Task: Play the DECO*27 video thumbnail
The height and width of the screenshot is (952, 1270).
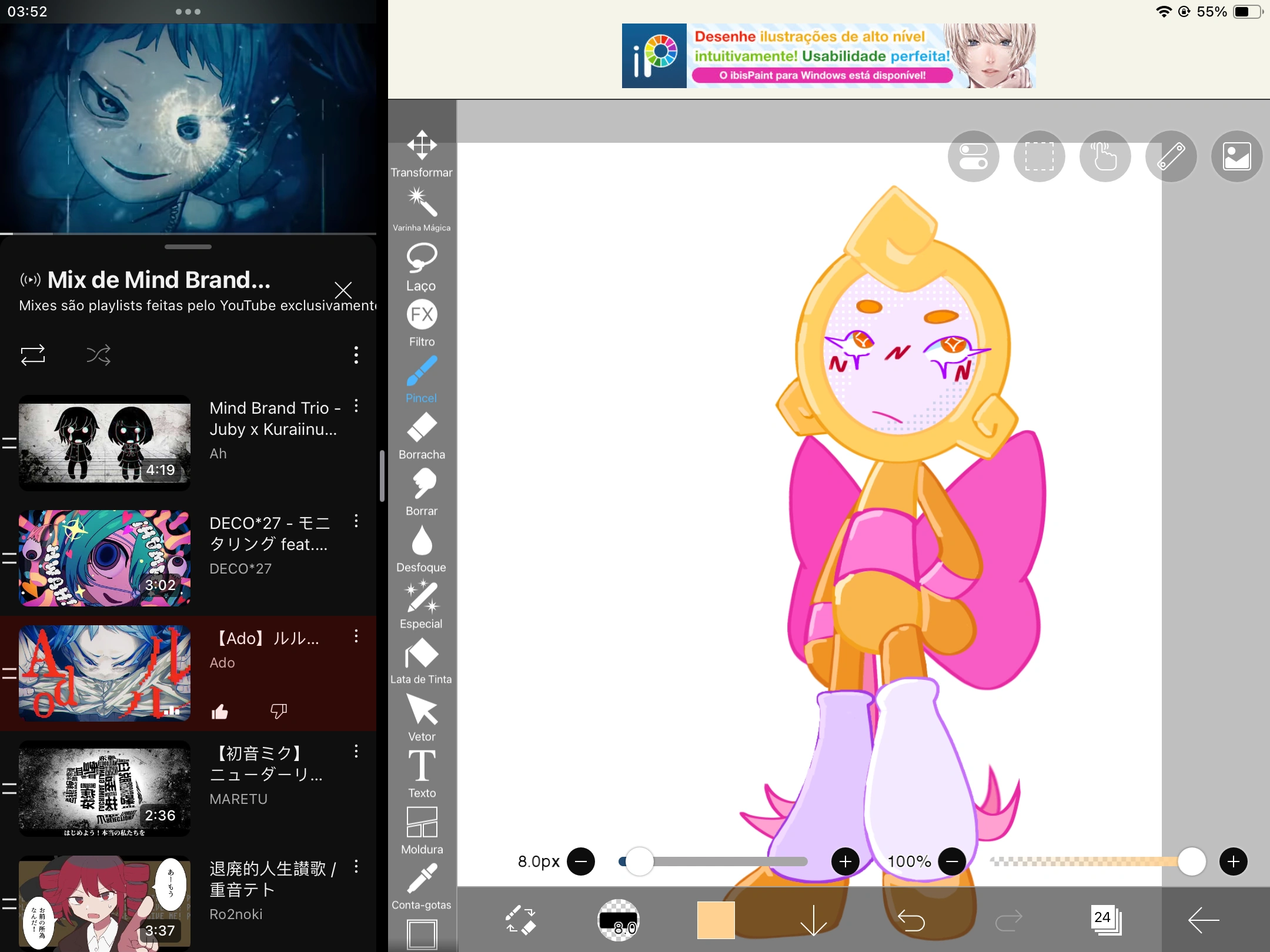Action: [x=104, y=558]
